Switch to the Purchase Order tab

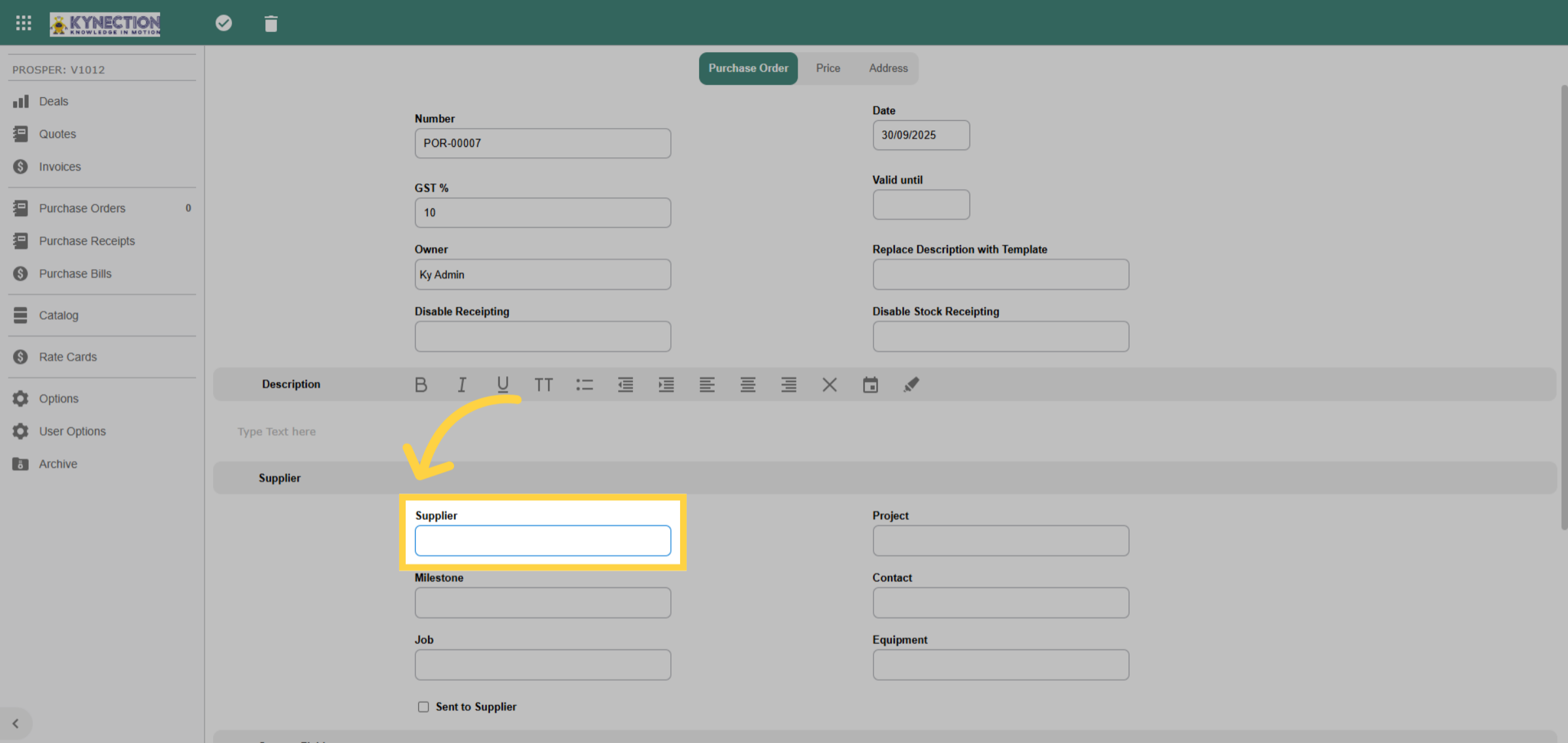[748, 68]
